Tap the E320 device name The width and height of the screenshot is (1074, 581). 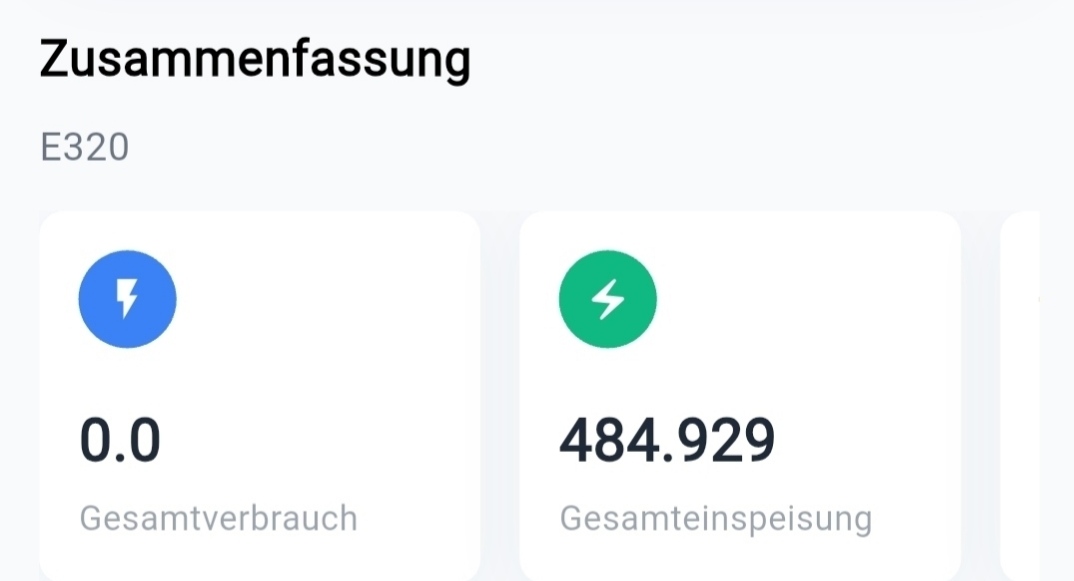pos(85,148)
